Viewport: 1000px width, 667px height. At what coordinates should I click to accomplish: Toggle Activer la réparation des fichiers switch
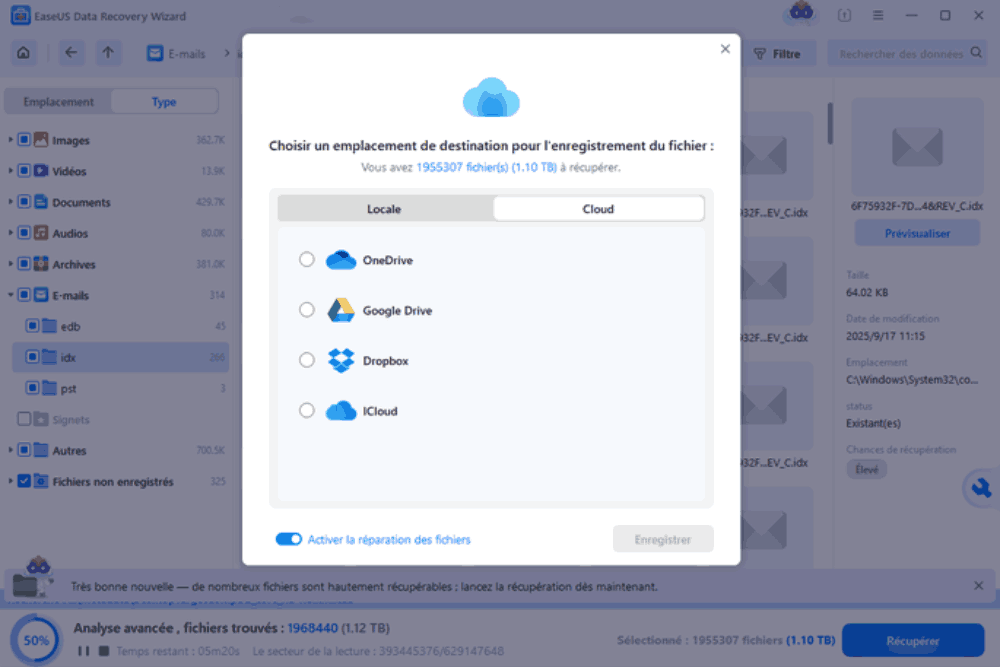[x=288, y=539]
